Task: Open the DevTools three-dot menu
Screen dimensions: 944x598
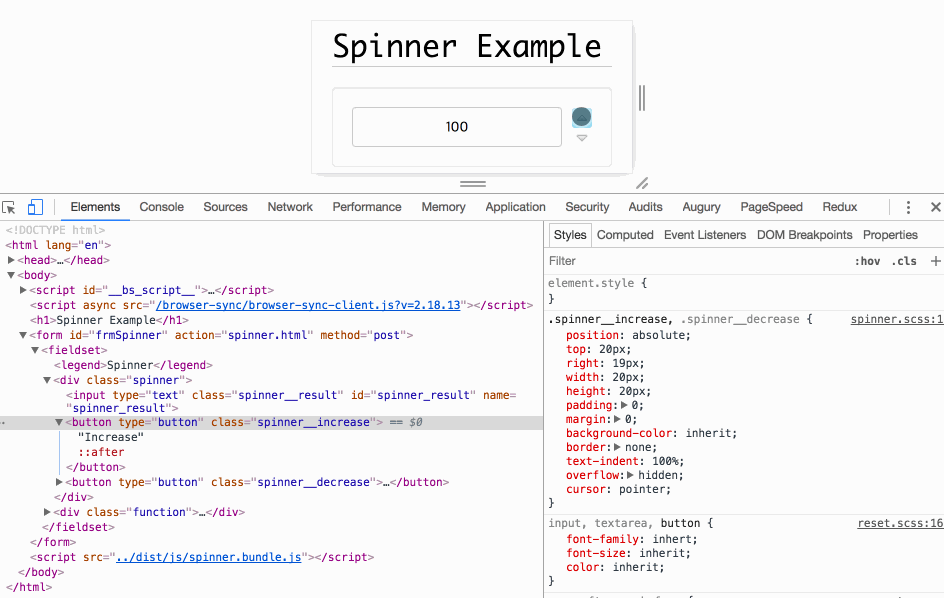Action: click(908, 207)
